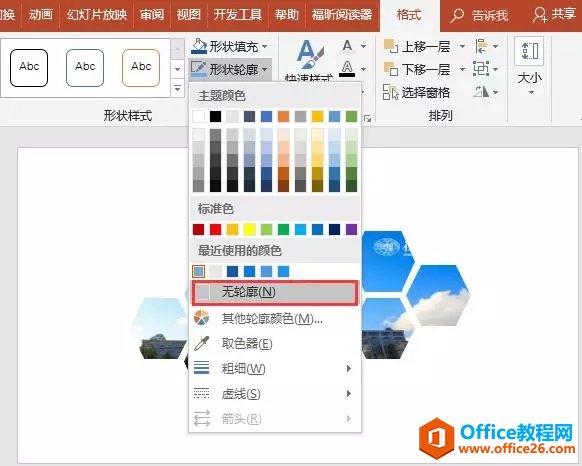The image size is (582, 466).
Task: Select the sky-and-clouds hexagon picture
Action: coord(438,295)
